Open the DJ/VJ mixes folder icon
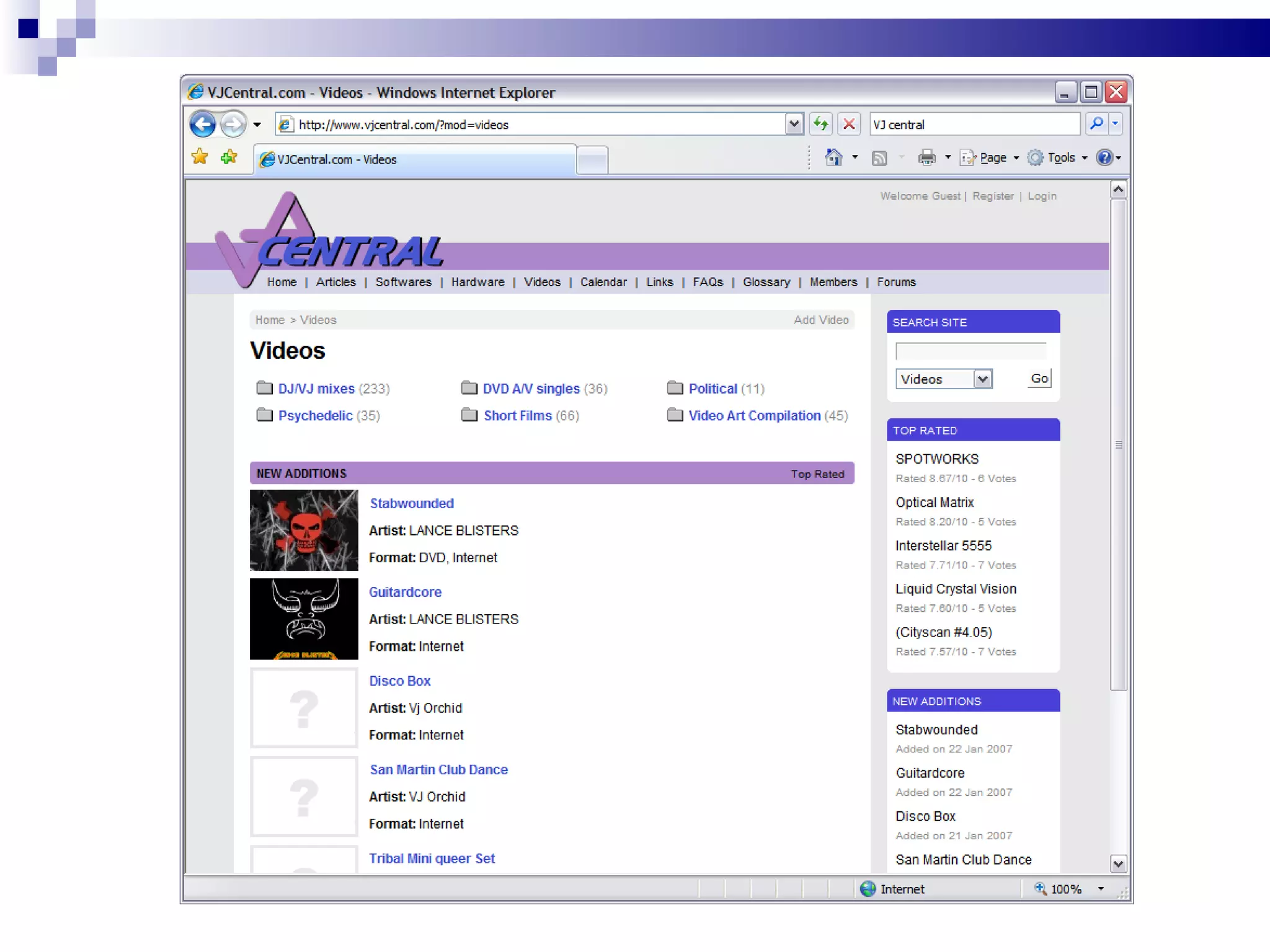The image size is (1270, 952). pyautogui.click(x=264, y=388)
